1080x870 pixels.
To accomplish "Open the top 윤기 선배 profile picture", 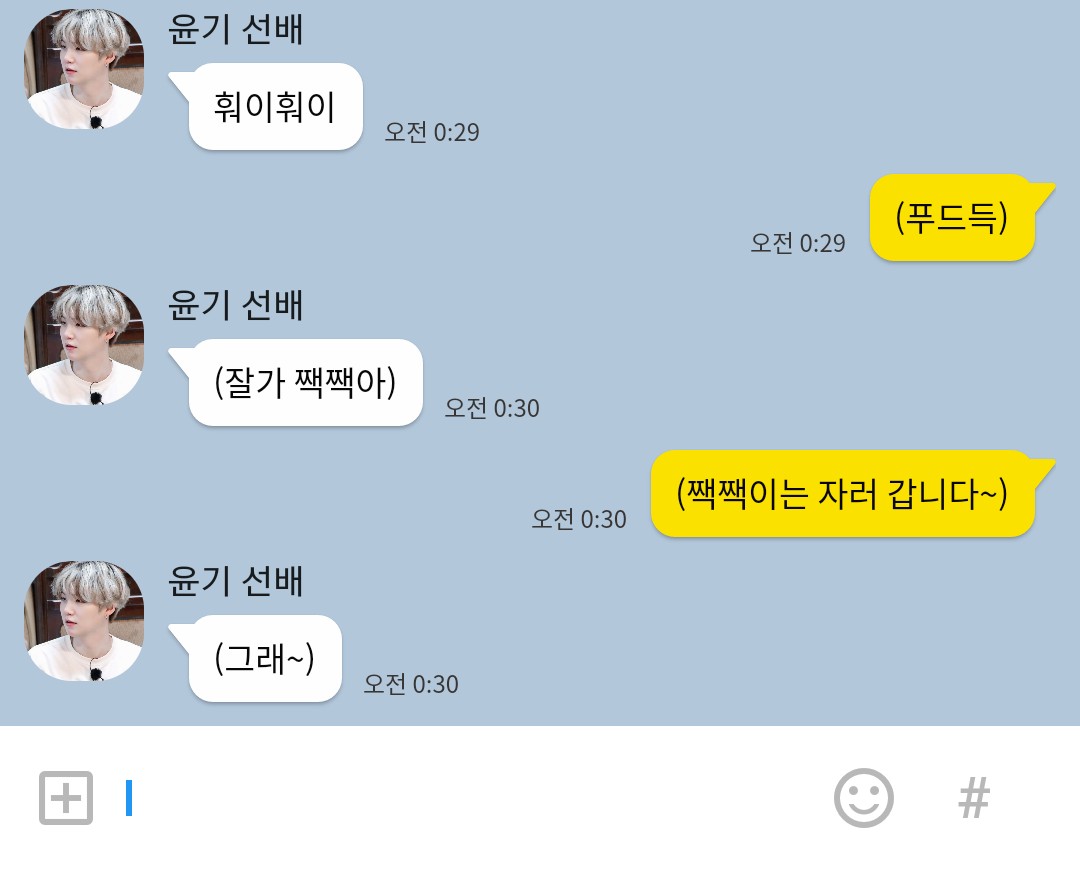I will (84, 69).
